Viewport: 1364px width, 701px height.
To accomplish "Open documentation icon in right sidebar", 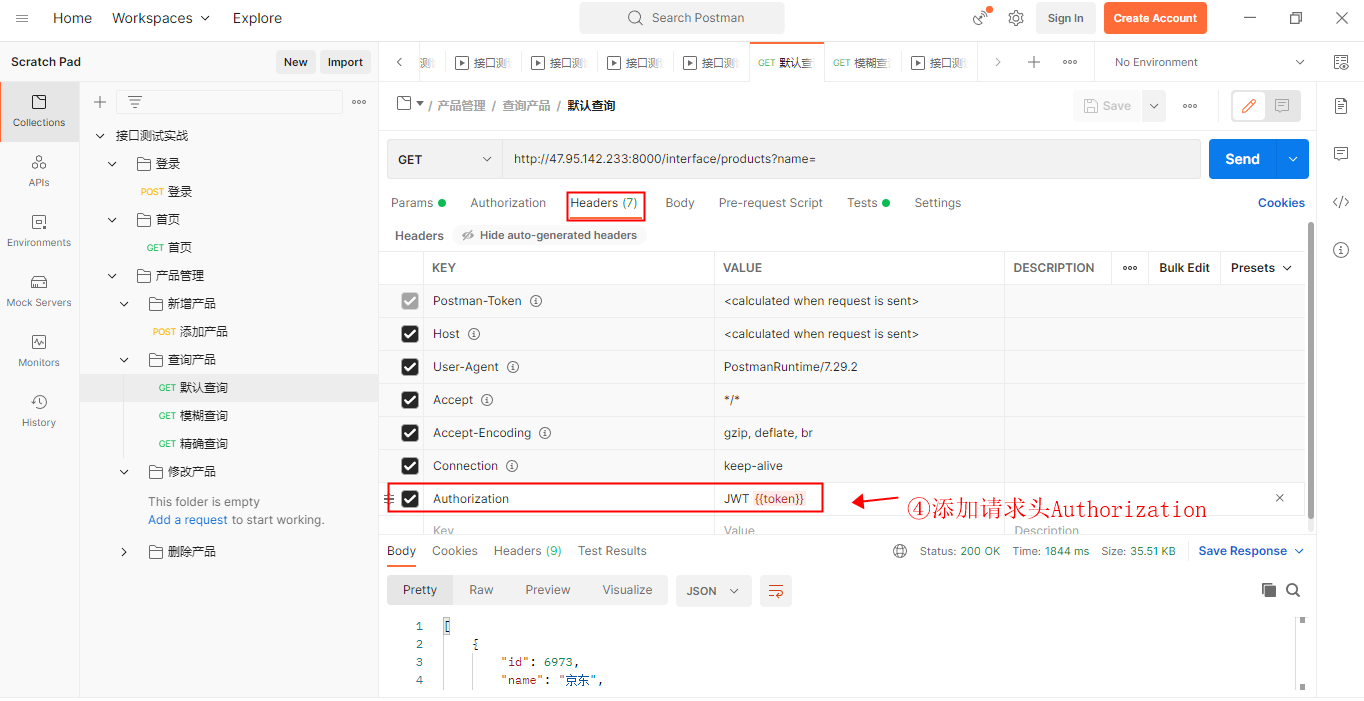I will [1341, 105].
